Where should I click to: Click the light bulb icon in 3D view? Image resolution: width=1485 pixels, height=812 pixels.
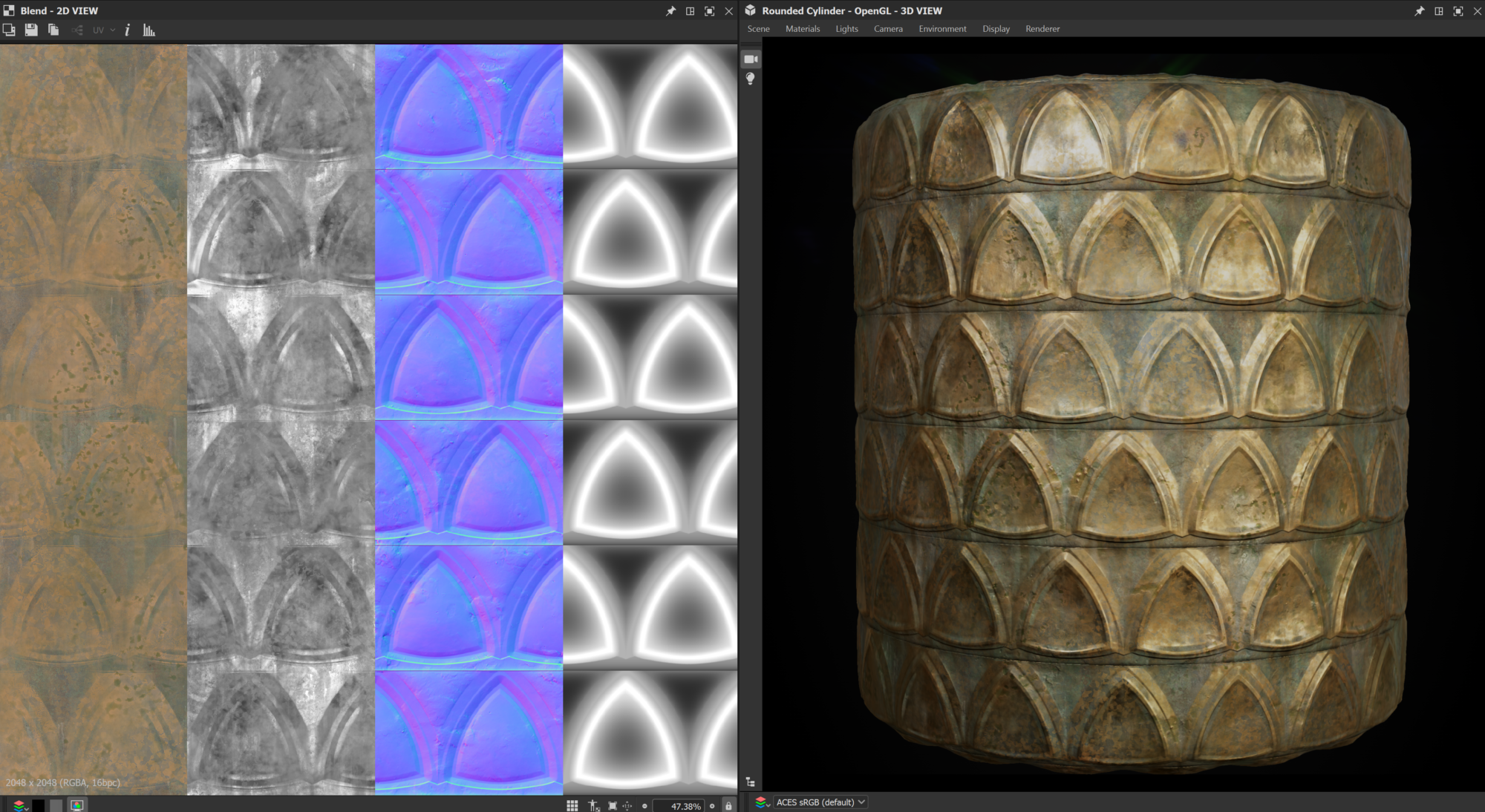[751, 79]
